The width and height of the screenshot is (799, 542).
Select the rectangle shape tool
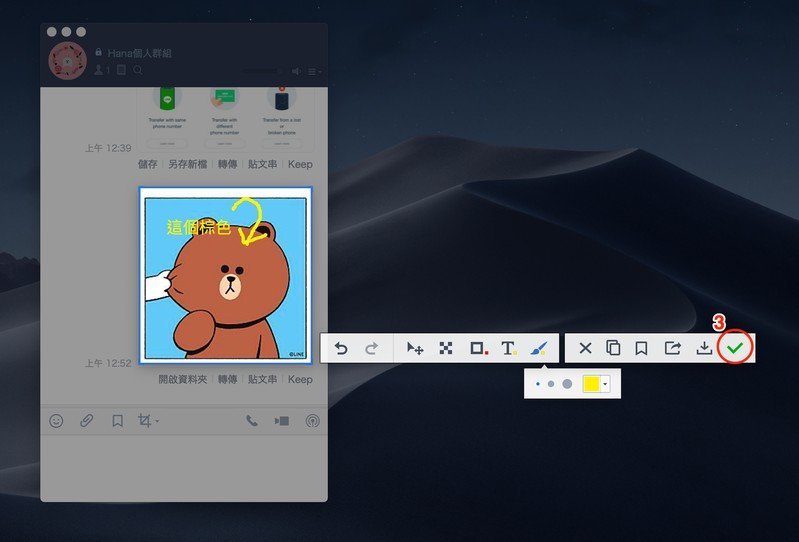478,348
